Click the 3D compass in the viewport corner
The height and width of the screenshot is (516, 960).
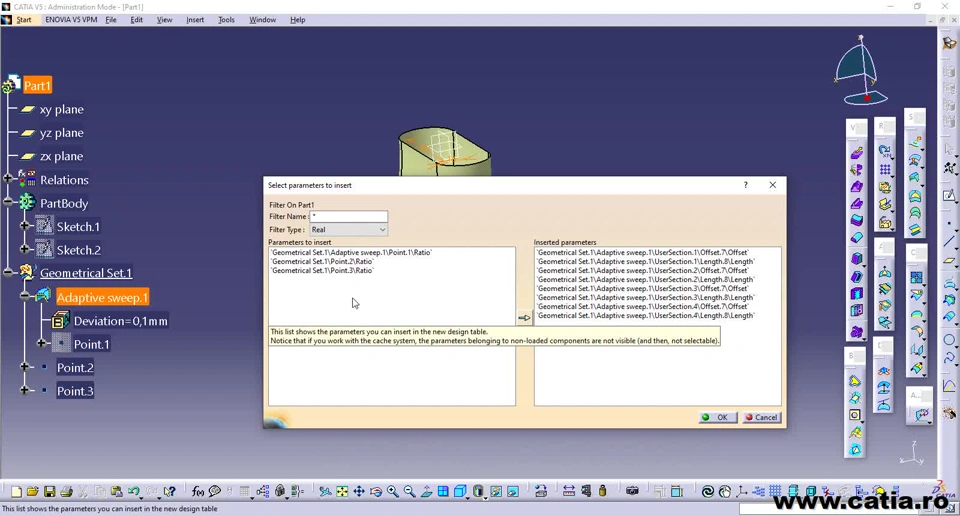(861, 70)
